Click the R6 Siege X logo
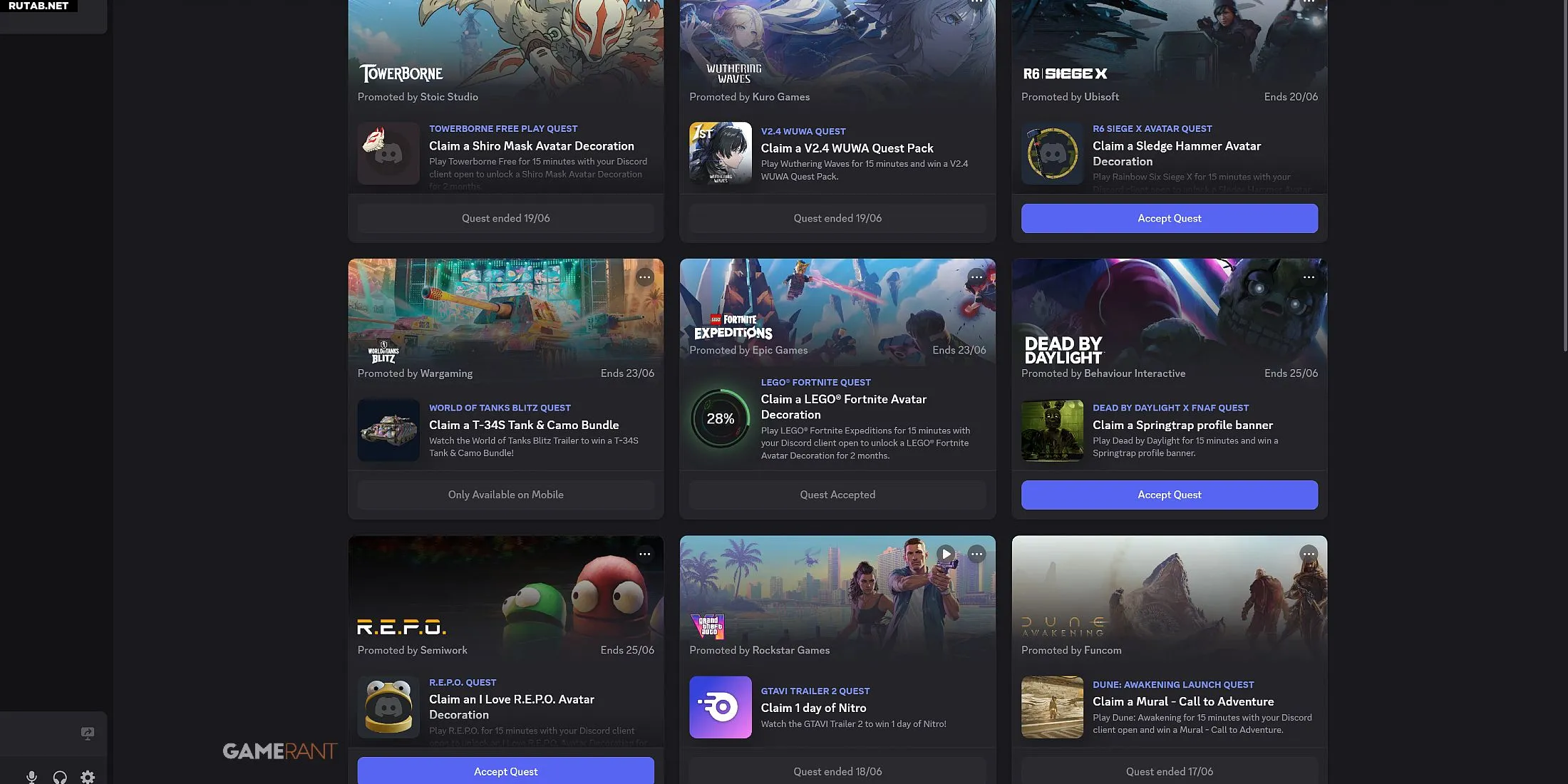Screen dimensions: 1568x784 1065,73
